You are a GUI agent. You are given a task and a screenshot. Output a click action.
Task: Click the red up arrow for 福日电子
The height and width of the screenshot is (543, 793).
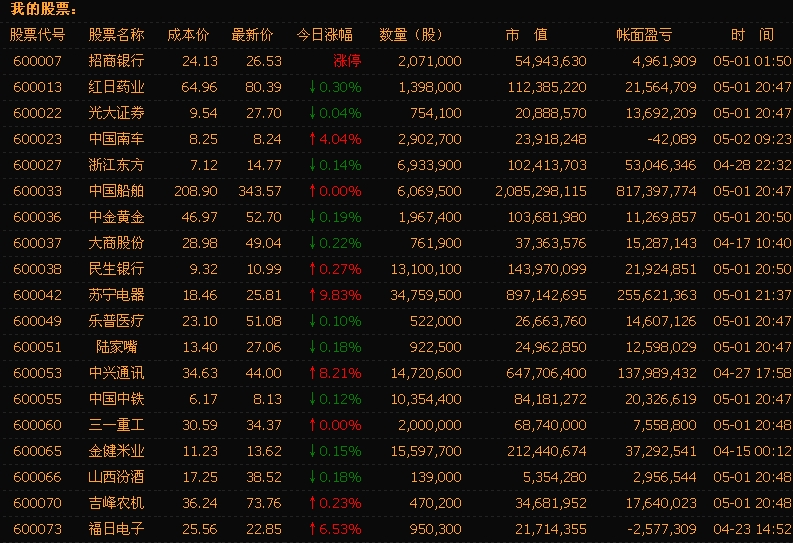click(313, 529)
